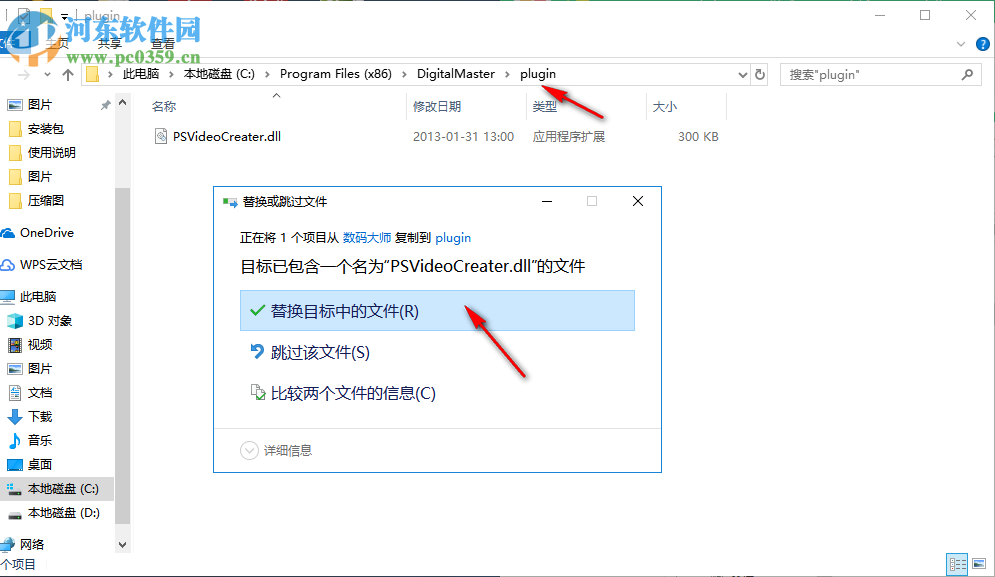Expand the ribbon with the chevron
This screenshot has width=995, height=577.
click(x=961, y=44)
